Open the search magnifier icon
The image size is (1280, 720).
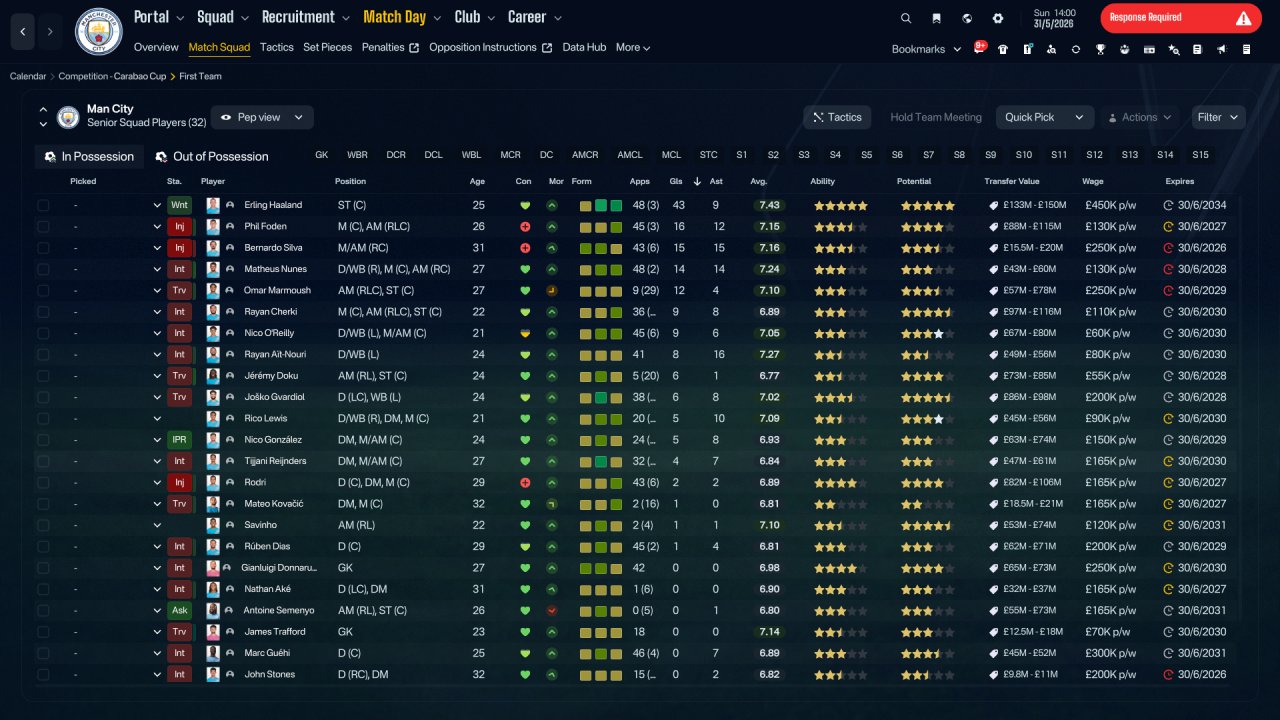coord(906,18)
